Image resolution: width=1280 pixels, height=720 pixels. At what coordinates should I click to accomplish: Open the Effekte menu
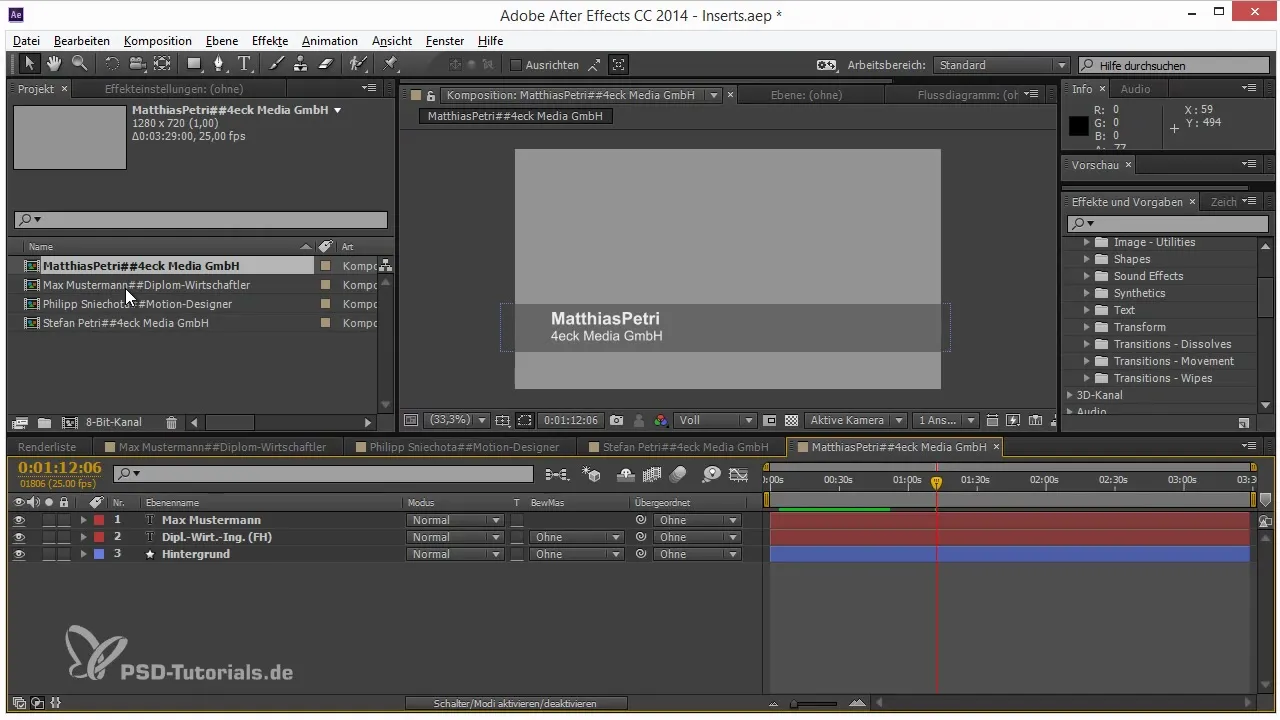tap(270, 41)
